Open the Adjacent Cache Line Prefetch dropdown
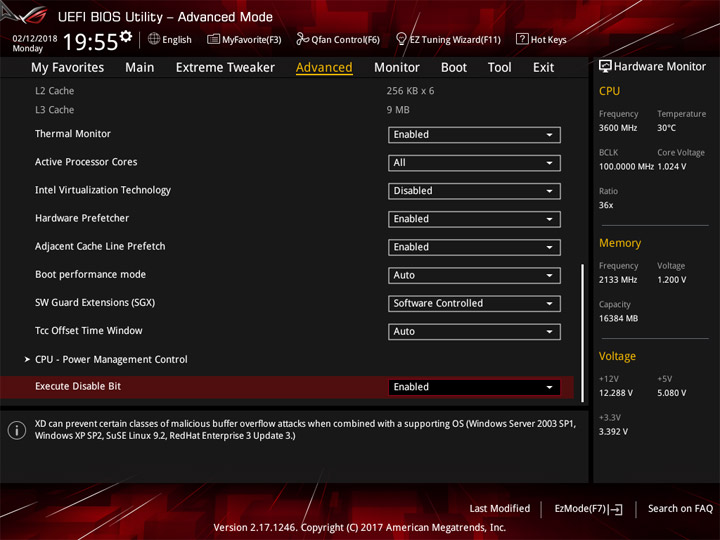 tap(474, 247)
